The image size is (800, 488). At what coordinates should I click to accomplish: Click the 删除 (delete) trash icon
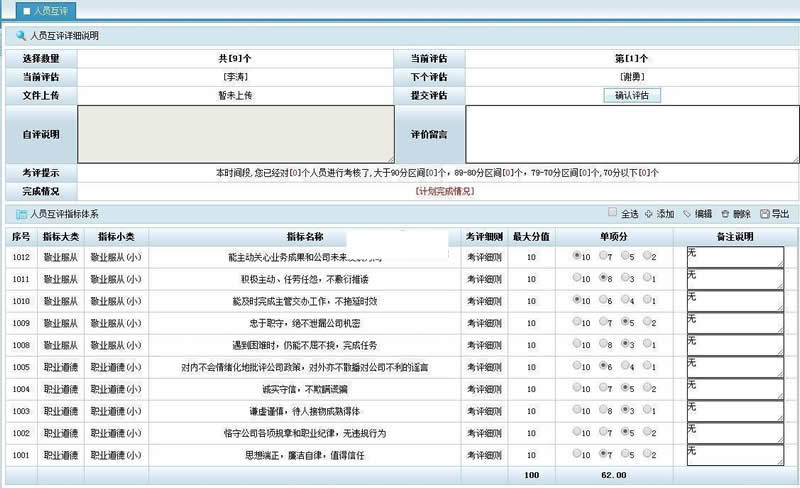725,214
